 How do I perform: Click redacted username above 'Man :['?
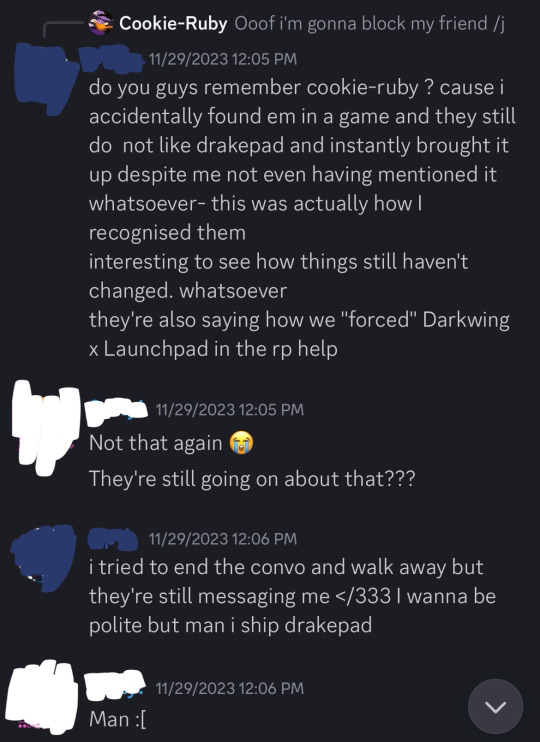pyautogui.click(x=115, y=684)
